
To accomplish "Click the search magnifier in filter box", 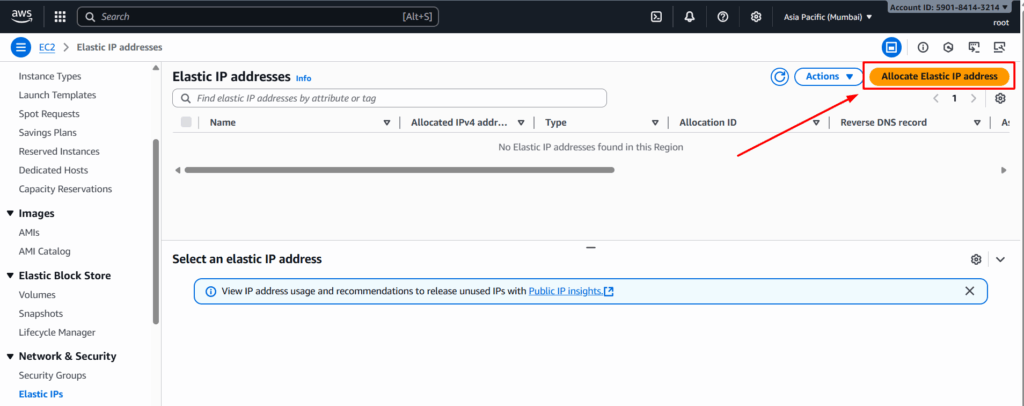I will 185,99.
